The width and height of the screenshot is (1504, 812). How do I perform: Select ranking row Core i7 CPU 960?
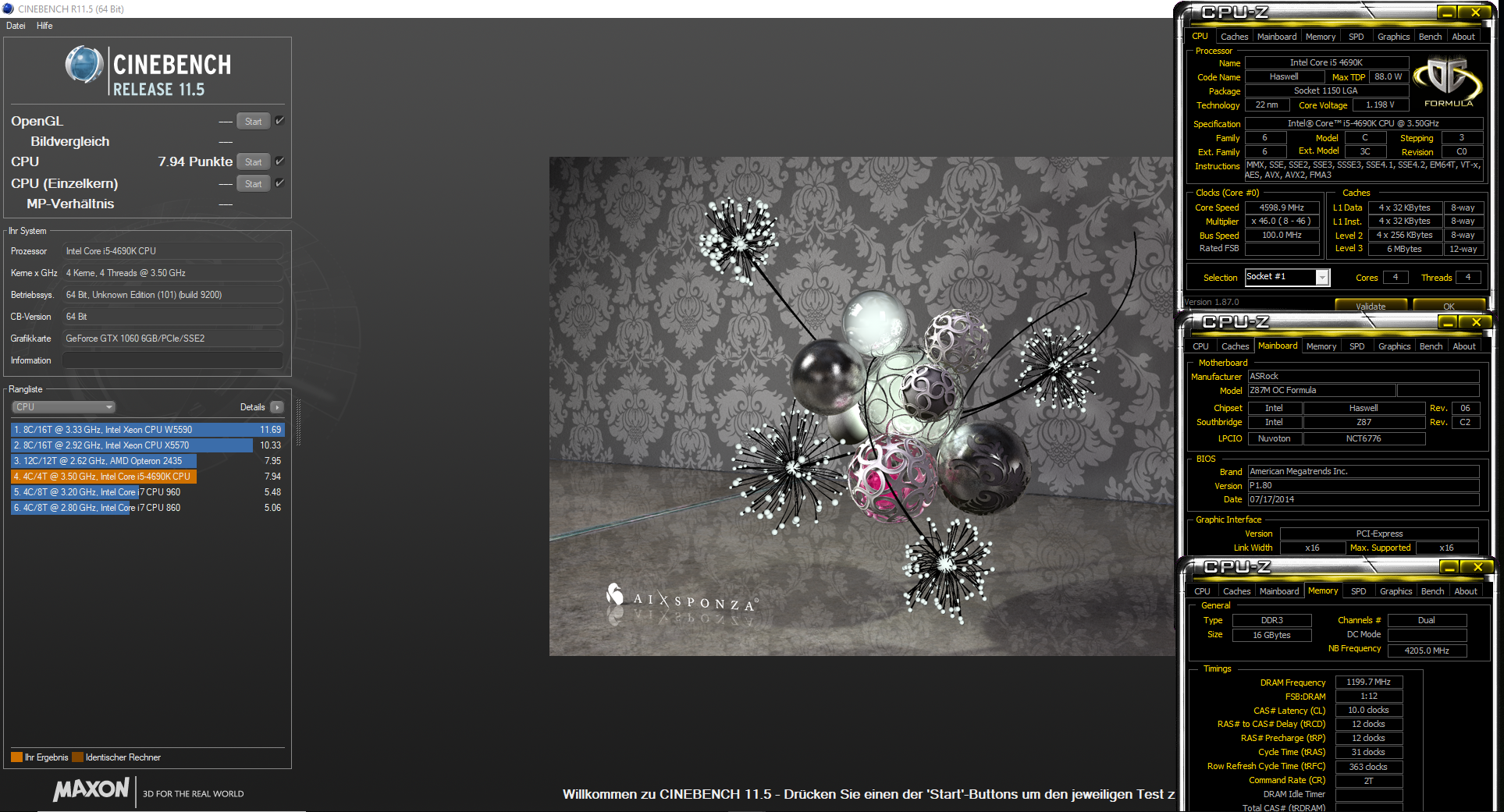coord(148,492)
